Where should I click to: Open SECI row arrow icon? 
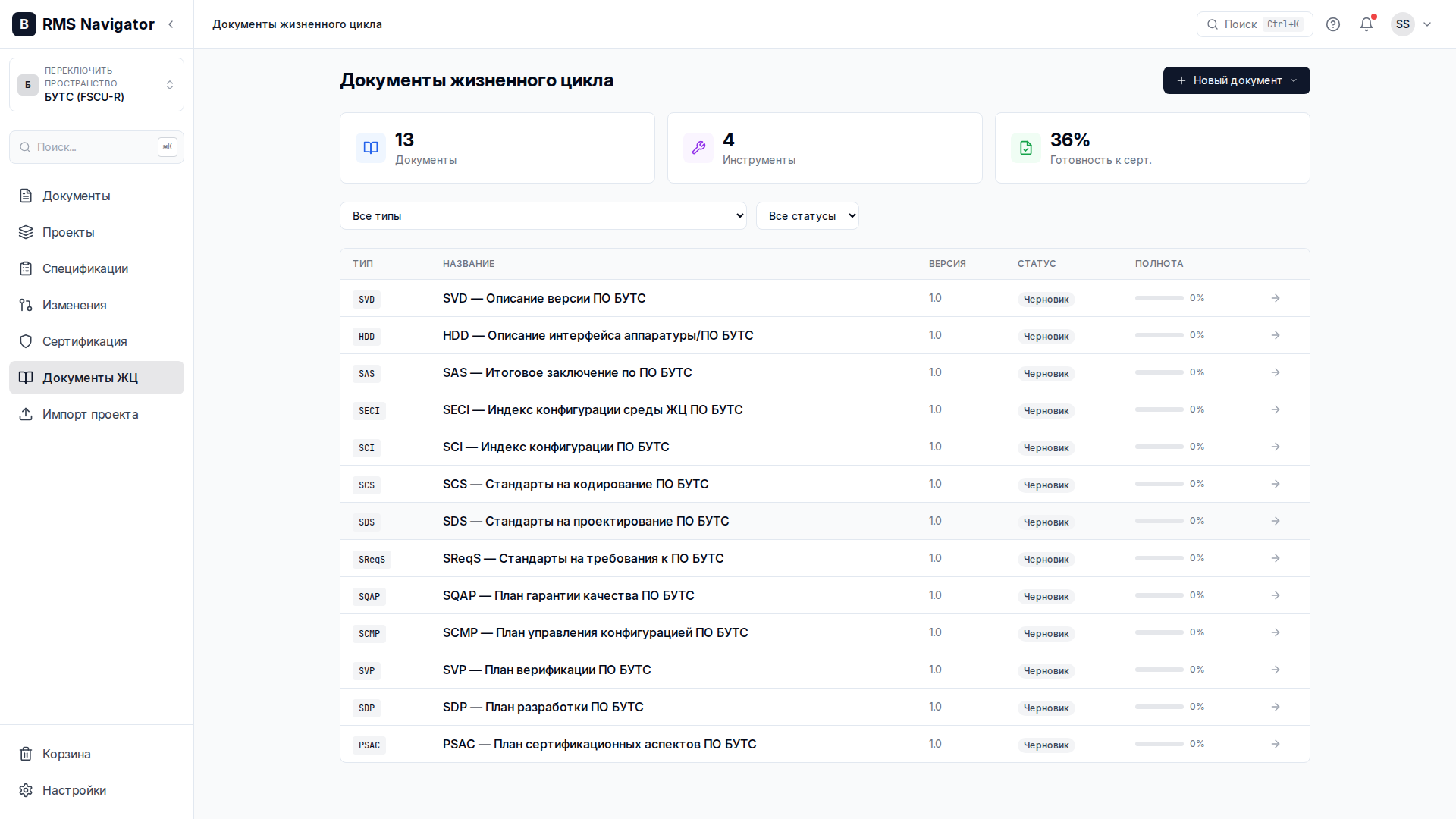1276,409
